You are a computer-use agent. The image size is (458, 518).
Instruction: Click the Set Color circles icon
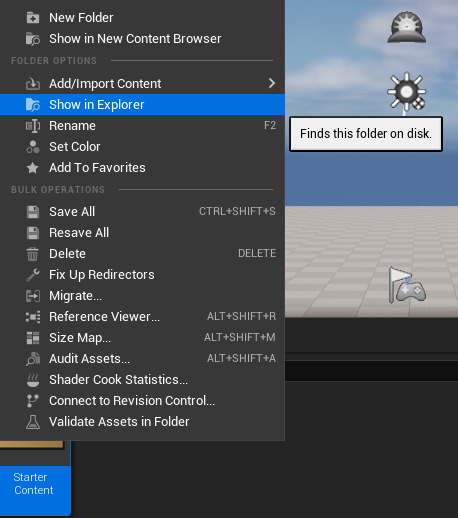point(33,147)
